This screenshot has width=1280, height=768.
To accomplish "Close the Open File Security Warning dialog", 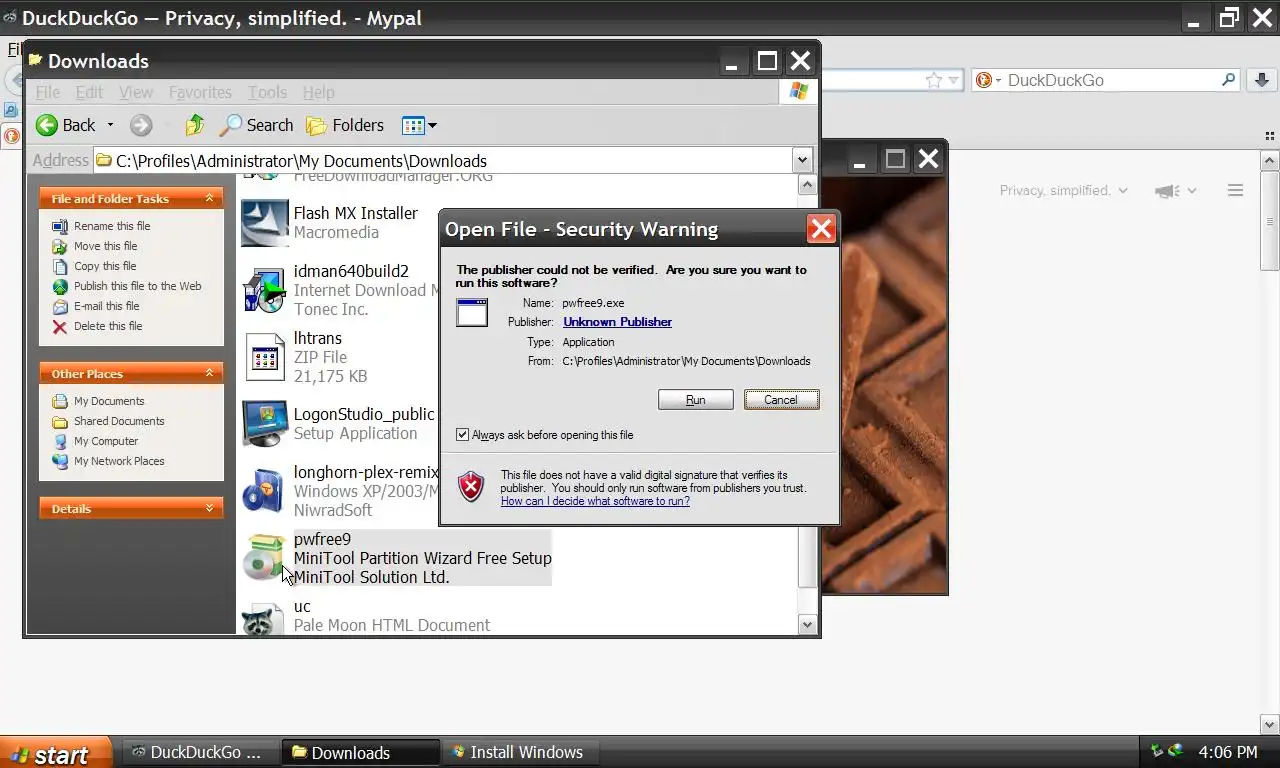I will (821, 229).
